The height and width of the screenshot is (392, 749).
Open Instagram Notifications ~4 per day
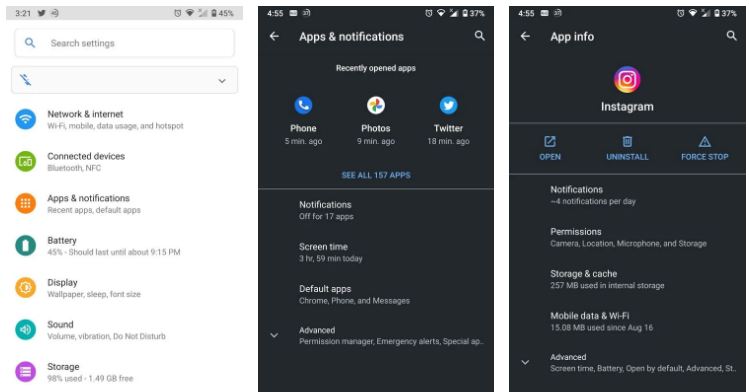tap(627, 195)
